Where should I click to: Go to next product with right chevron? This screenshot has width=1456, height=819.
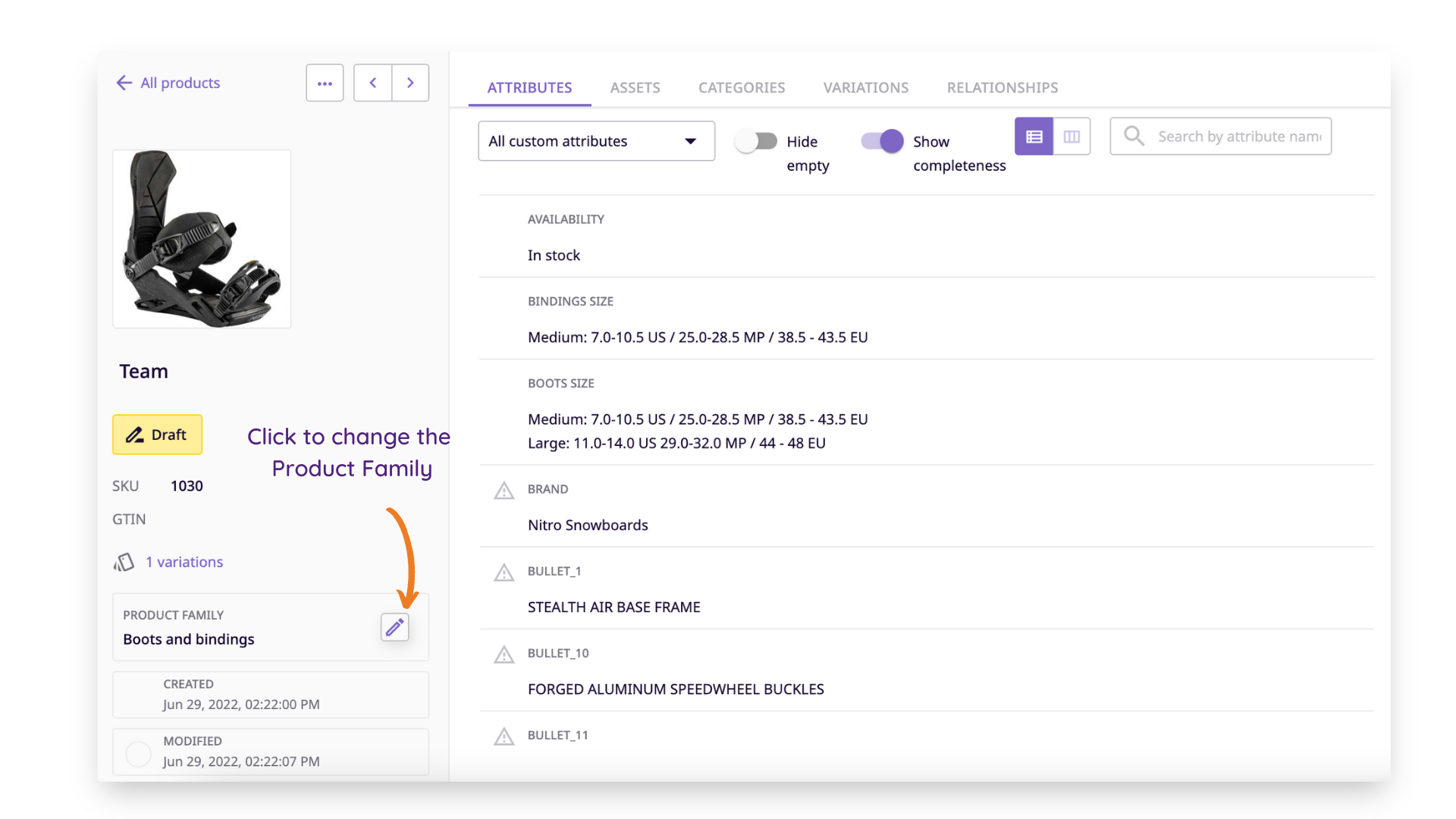click(x=410, y=83)
